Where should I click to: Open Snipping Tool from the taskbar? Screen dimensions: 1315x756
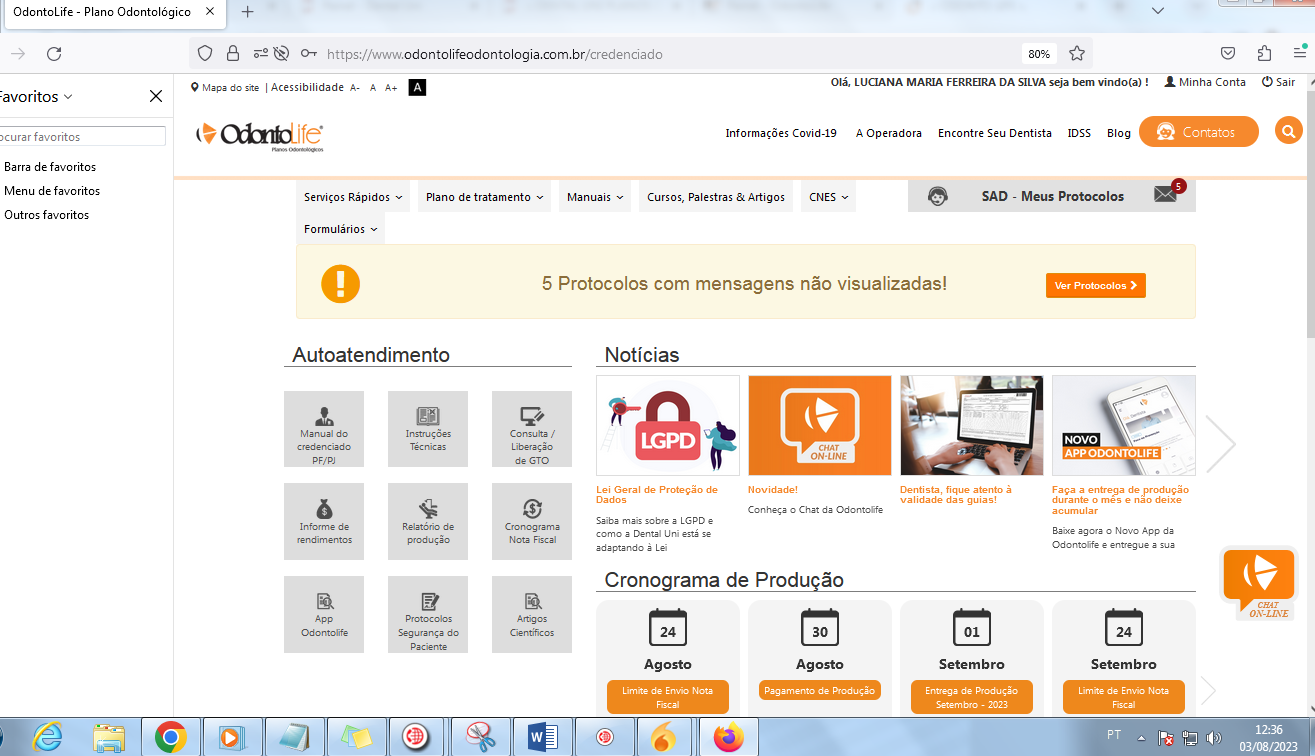coord(481,737)
